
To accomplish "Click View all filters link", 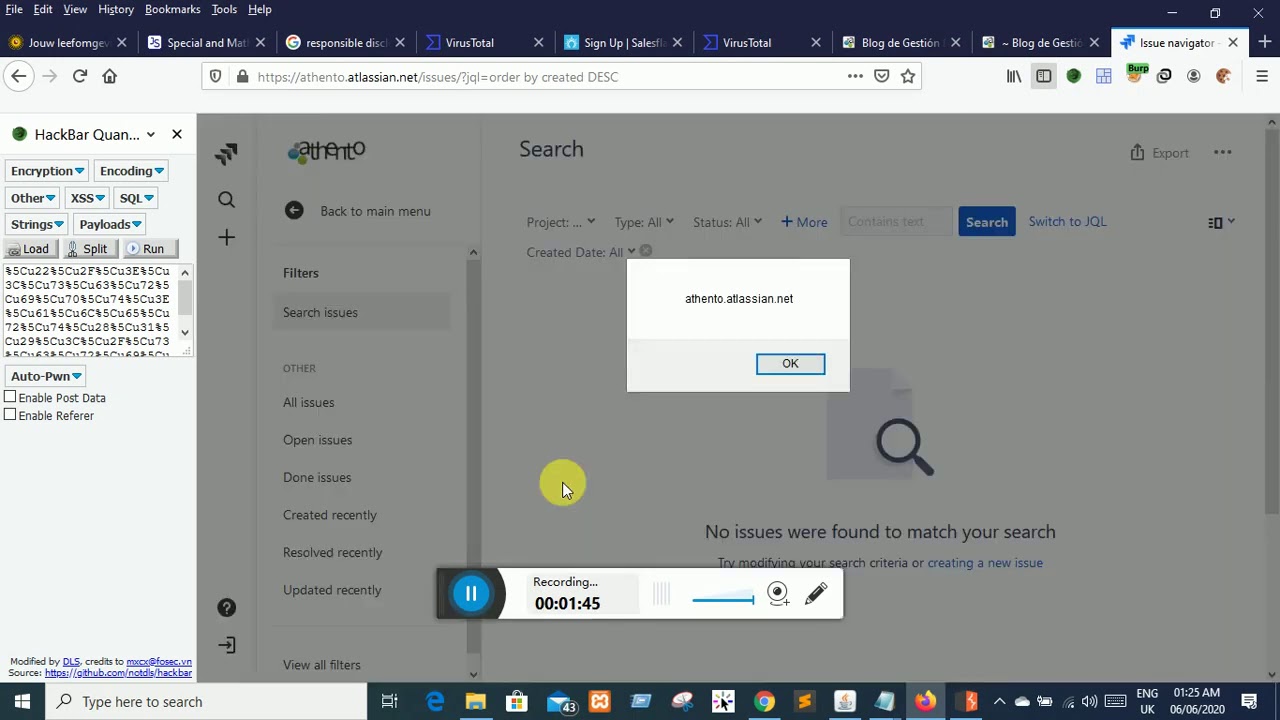I will [322, 665].
